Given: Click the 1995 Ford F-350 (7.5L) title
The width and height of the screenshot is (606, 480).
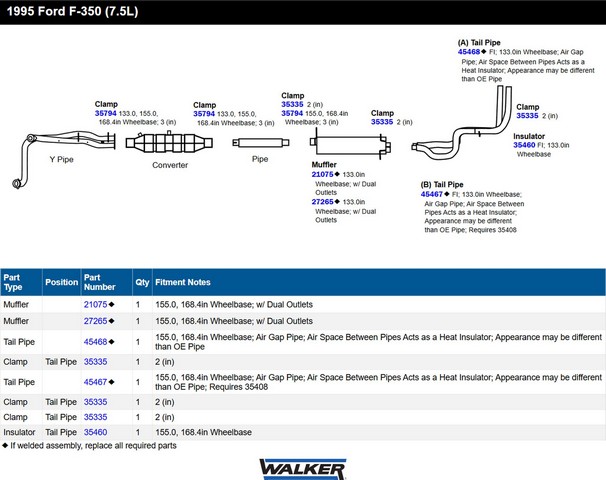Looking at the screenshot, I should click(x=72, y=11).
